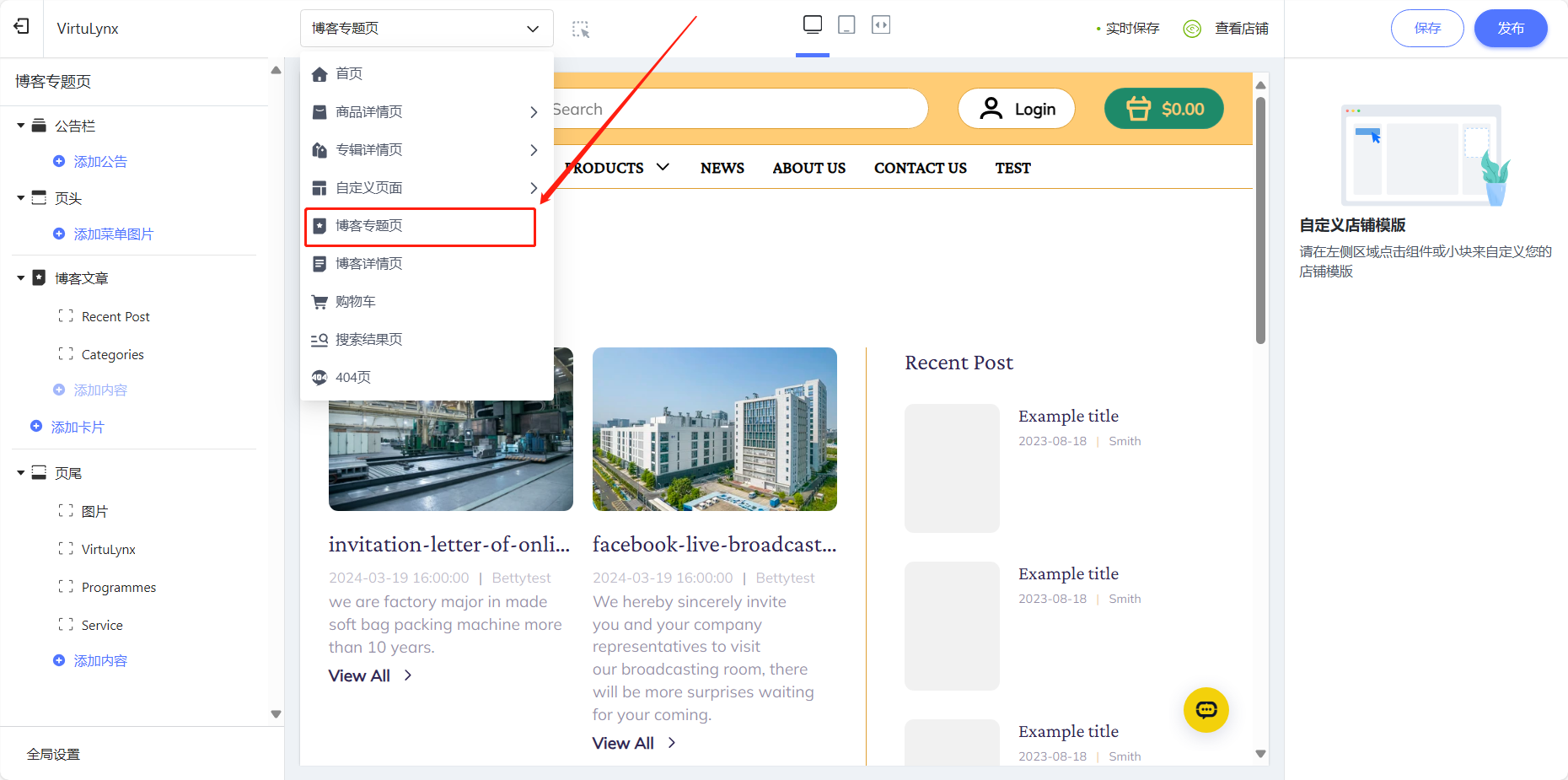The width and height of the screenshot is (1568, 780).
Task: Switch to desktop preview mode
Action: click(x=813, y=24)
